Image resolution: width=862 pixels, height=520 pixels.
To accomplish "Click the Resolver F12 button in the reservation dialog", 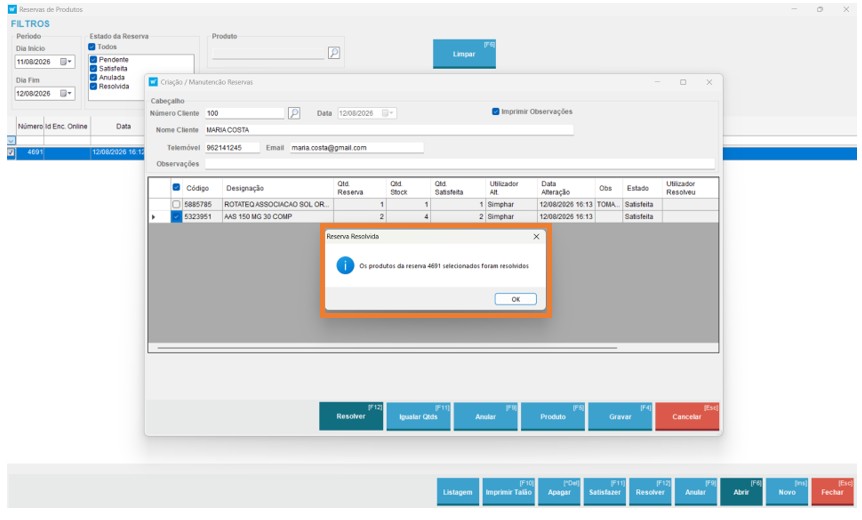I will point(351,416).
